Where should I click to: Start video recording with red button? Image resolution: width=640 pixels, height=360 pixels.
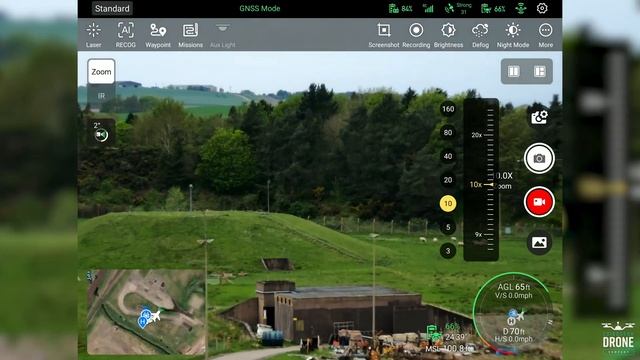(539, 202)
